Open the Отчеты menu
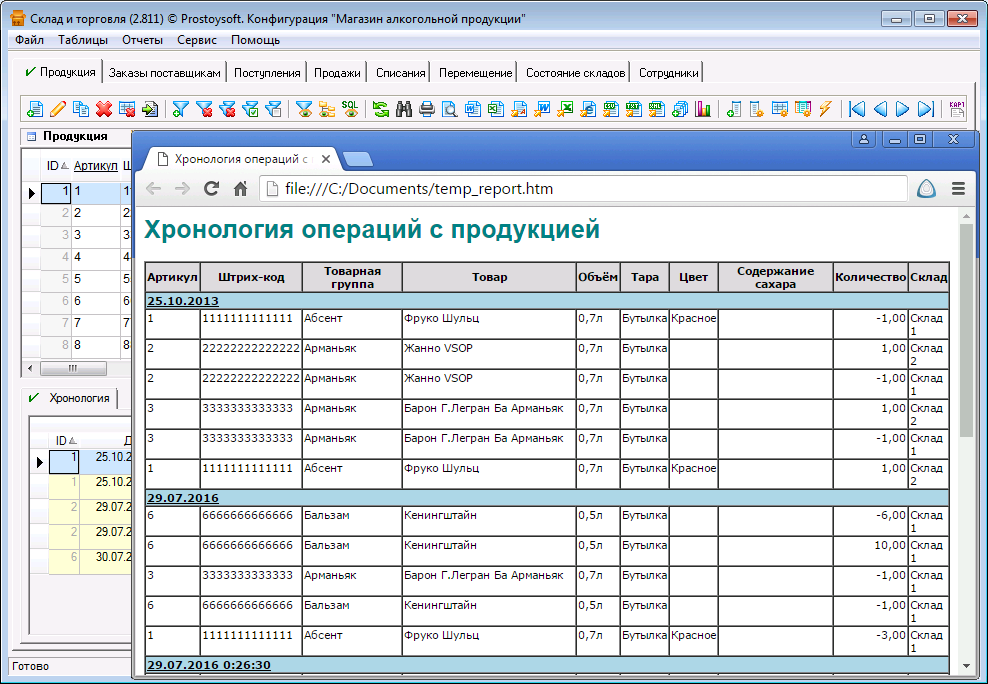The width and height of the screenshot is (988, 684). pyautogui.click(x=142, y=40)
